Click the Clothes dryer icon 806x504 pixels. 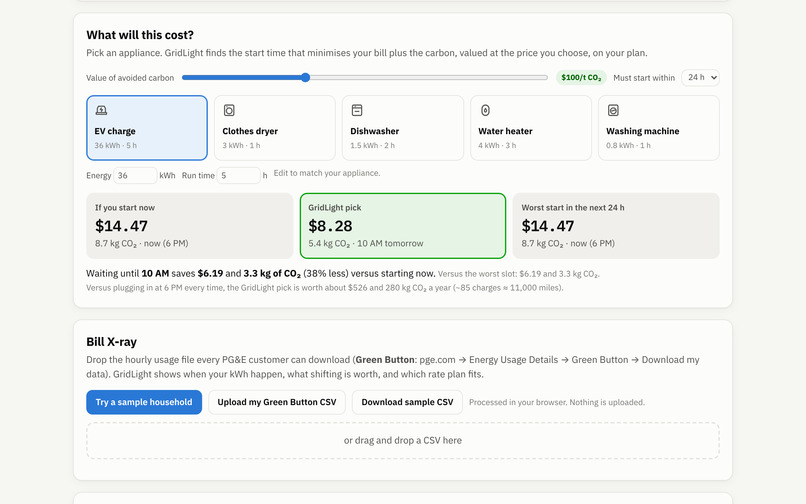tap(229, 110)
